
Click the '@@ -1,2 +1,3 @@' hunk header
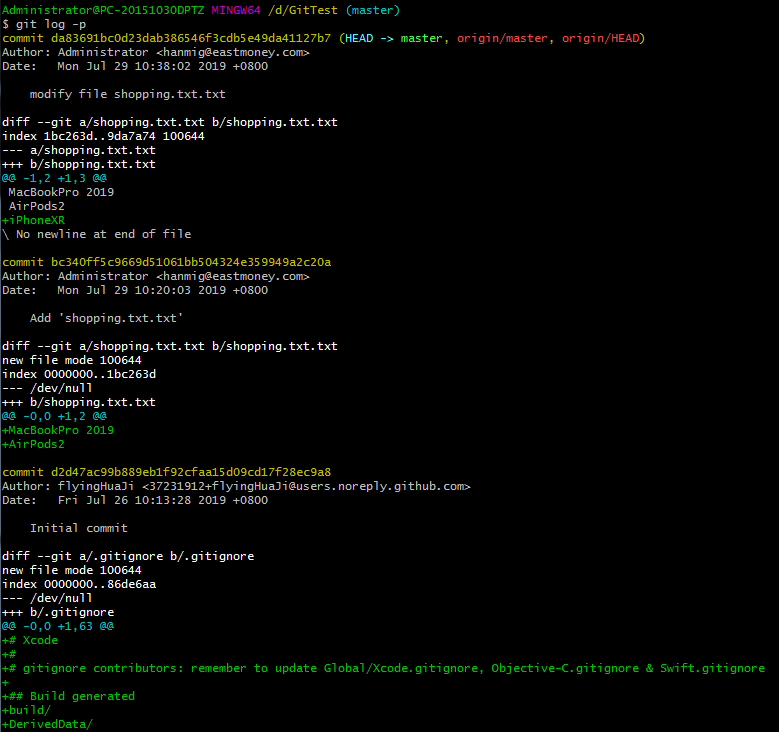(x=54, y=178)
